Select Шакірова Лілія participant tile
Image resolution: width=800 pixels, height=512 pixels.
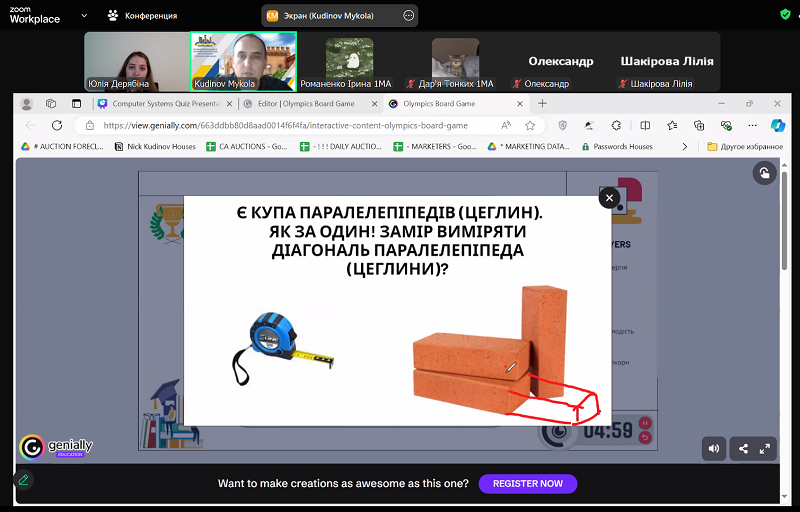pyautogui.click(x=667, y=62)
